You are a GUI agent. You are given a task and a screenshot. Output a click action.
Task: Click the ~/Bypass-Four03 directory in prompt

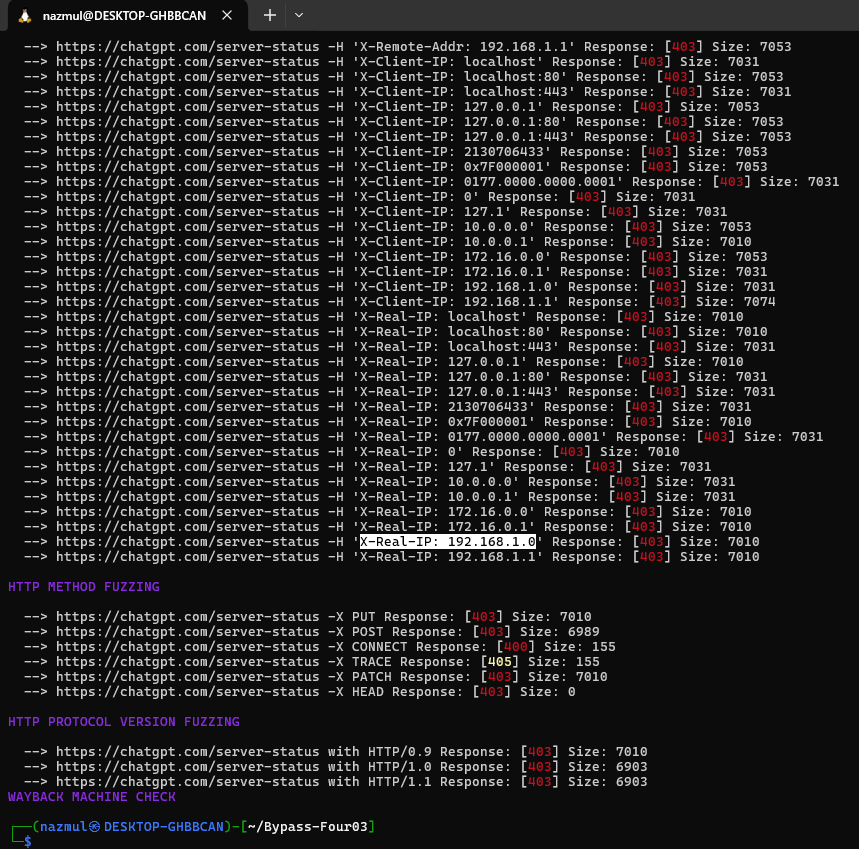[307, 827]
